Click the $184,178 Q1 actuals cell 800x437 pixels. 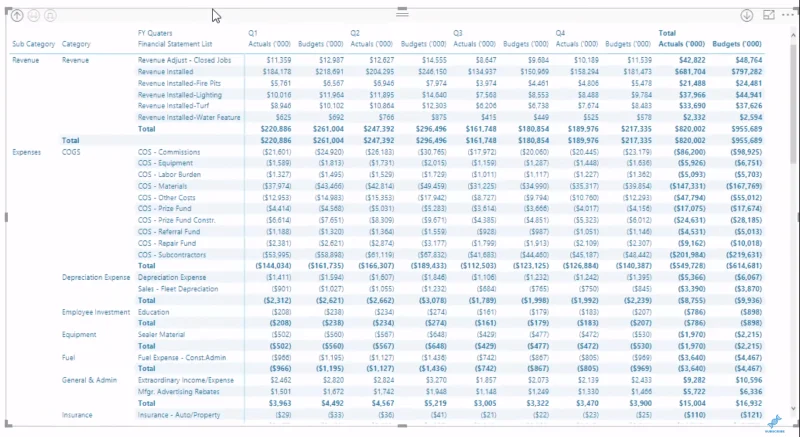277,72
